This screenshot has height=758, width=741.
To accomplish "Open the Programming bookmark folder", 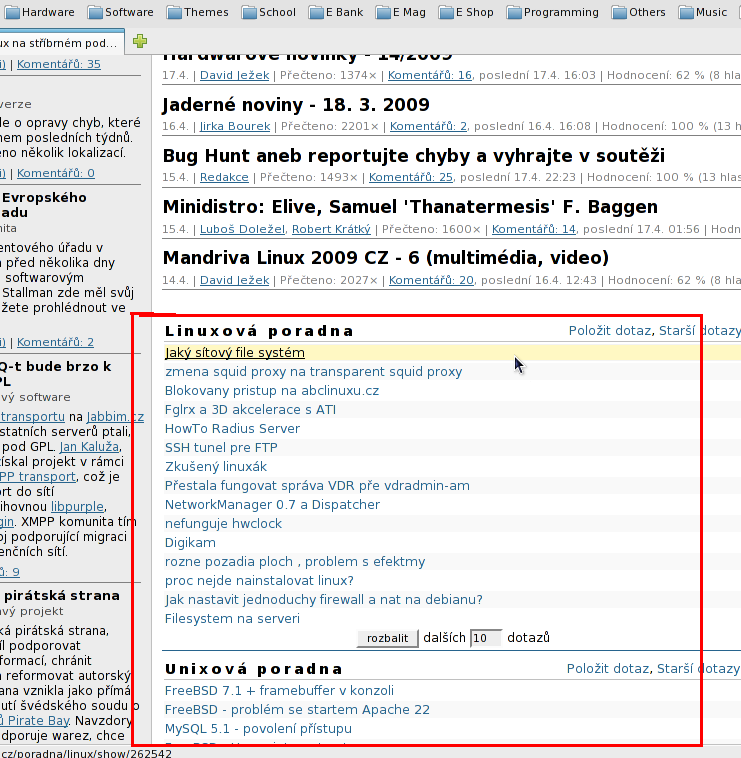I will (x=552, y=12).
